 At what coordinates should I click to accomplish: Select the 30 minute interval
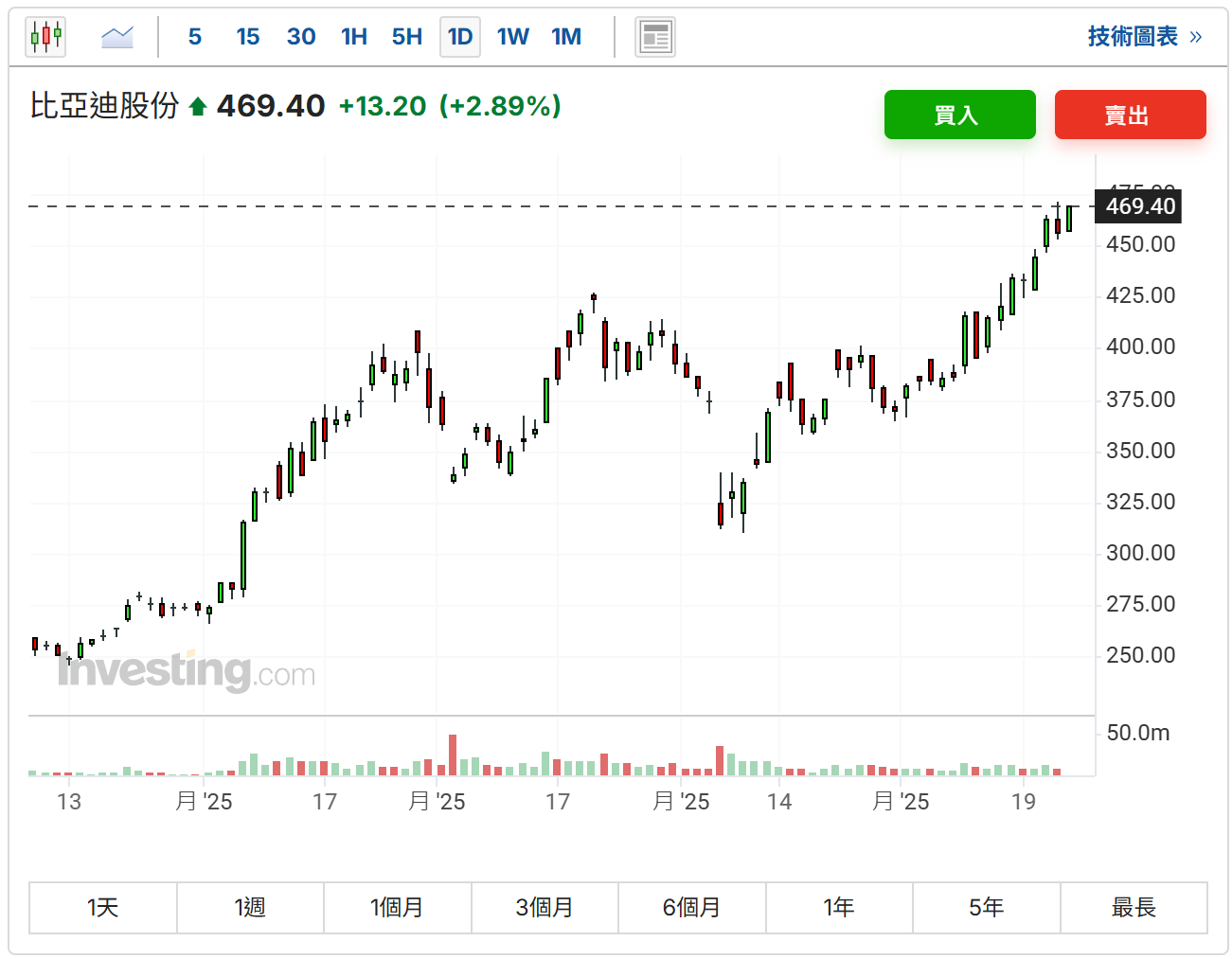(301, 37)
